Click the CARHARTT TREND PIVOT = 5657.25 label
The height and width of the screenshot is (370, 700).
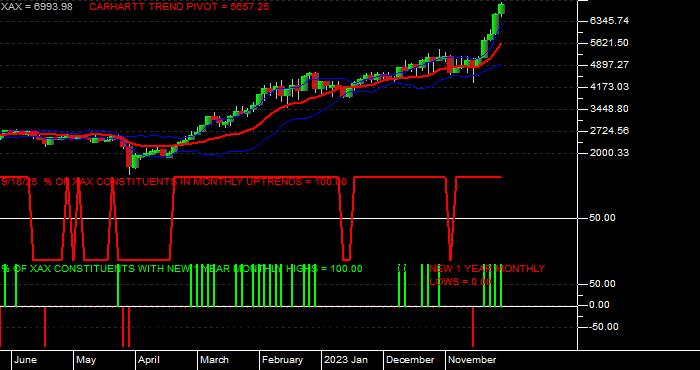click(179, 7)
